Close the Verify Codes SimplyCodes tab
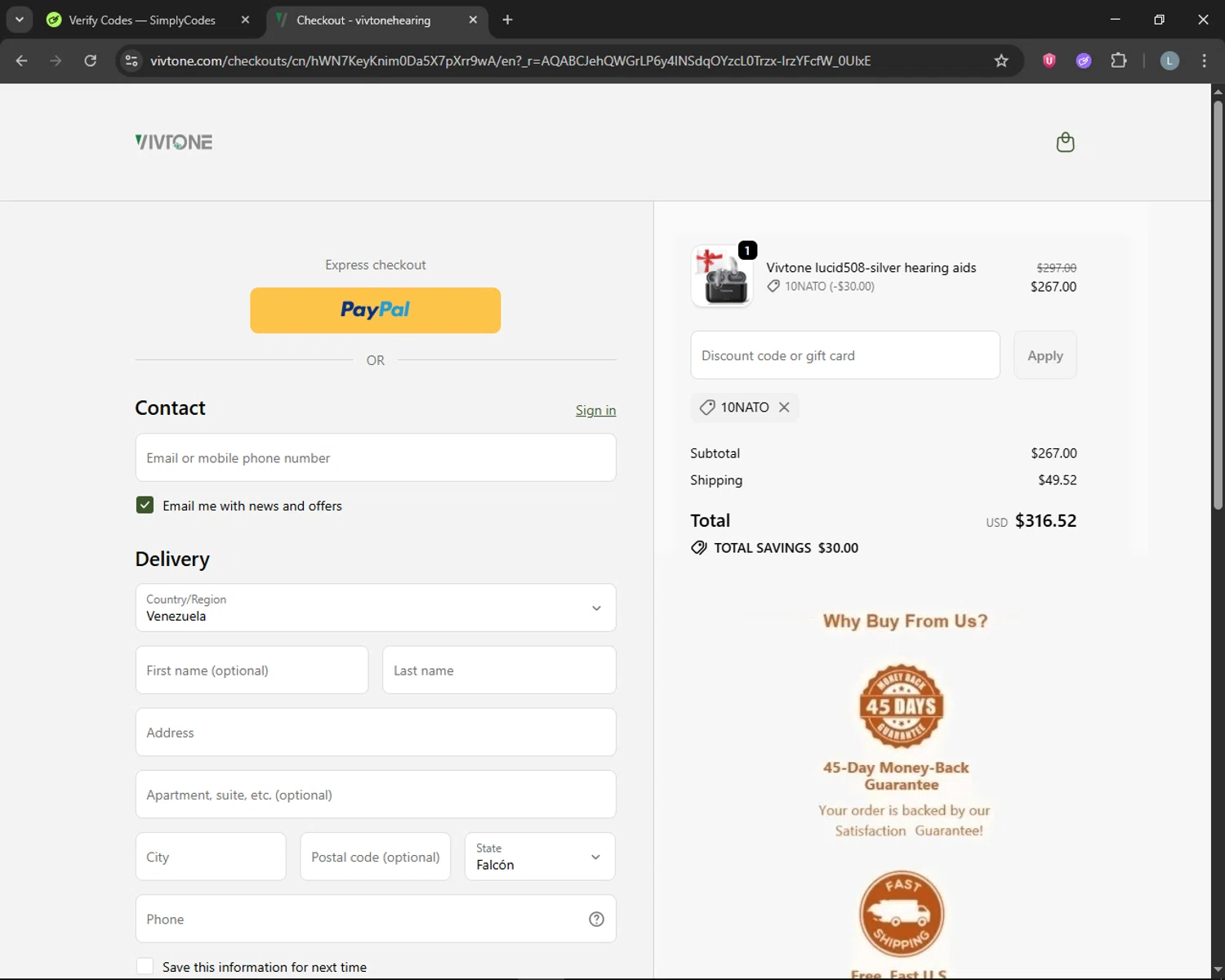 click(245, 20)
